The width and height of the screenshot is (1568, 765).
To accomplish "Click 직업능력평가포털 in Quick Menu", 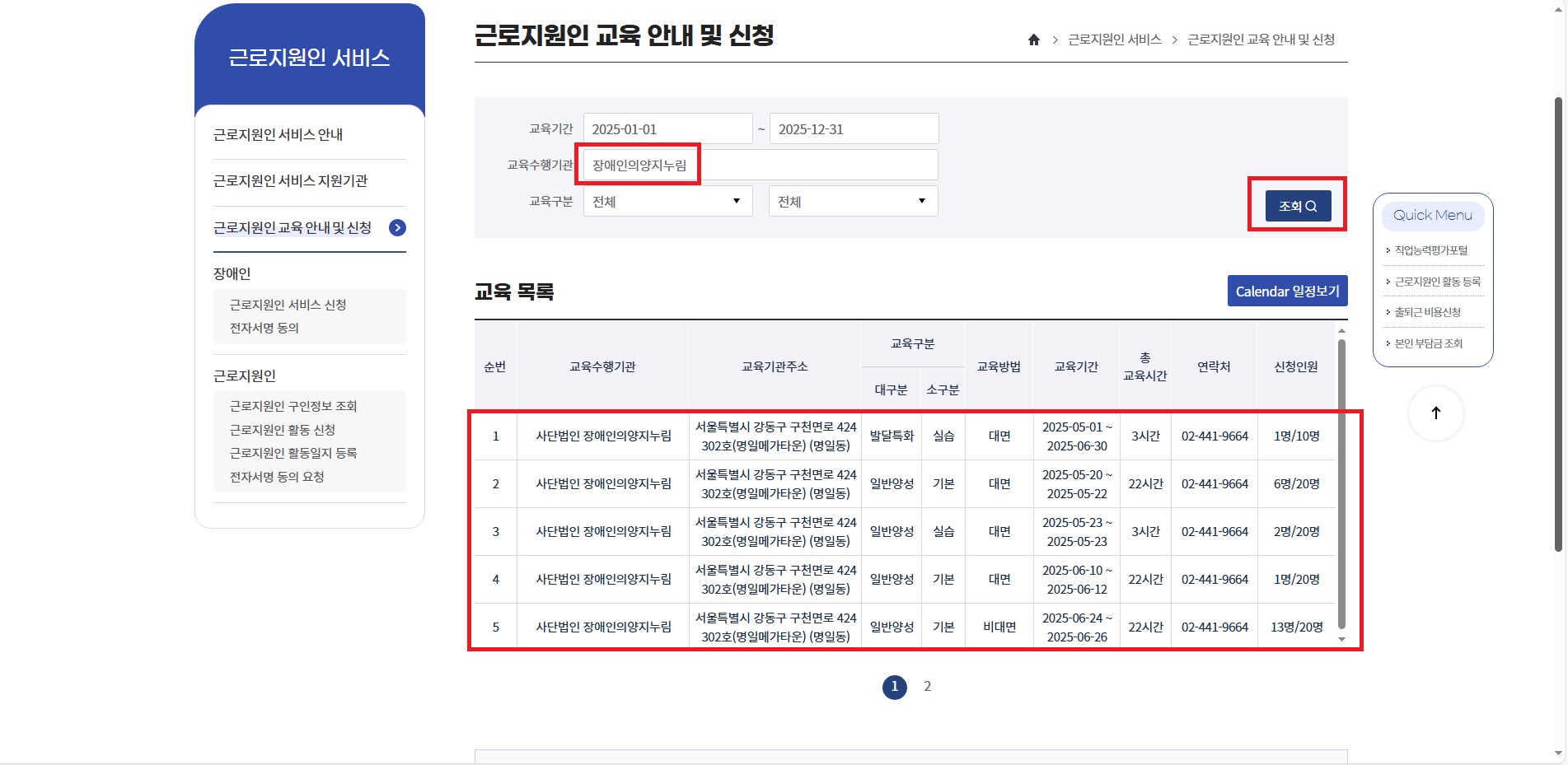I will click(1431, 250).
